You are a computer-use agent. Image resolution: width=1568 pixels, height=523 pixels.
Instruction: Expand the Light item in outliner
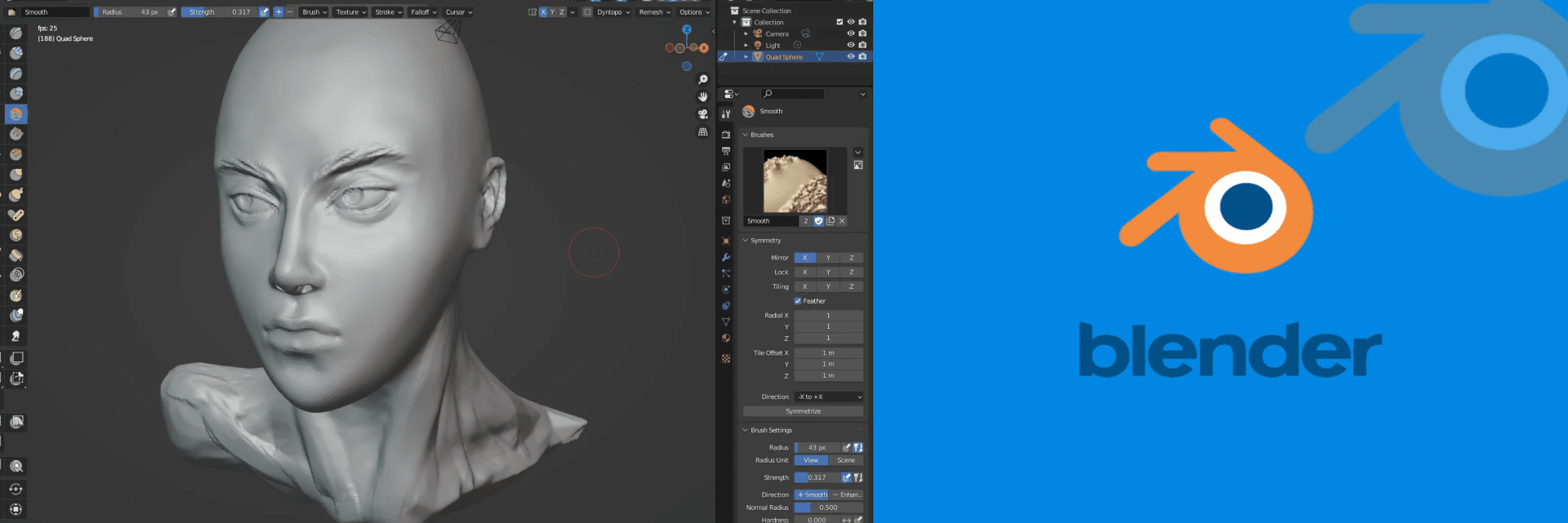(x=746, y=45)
